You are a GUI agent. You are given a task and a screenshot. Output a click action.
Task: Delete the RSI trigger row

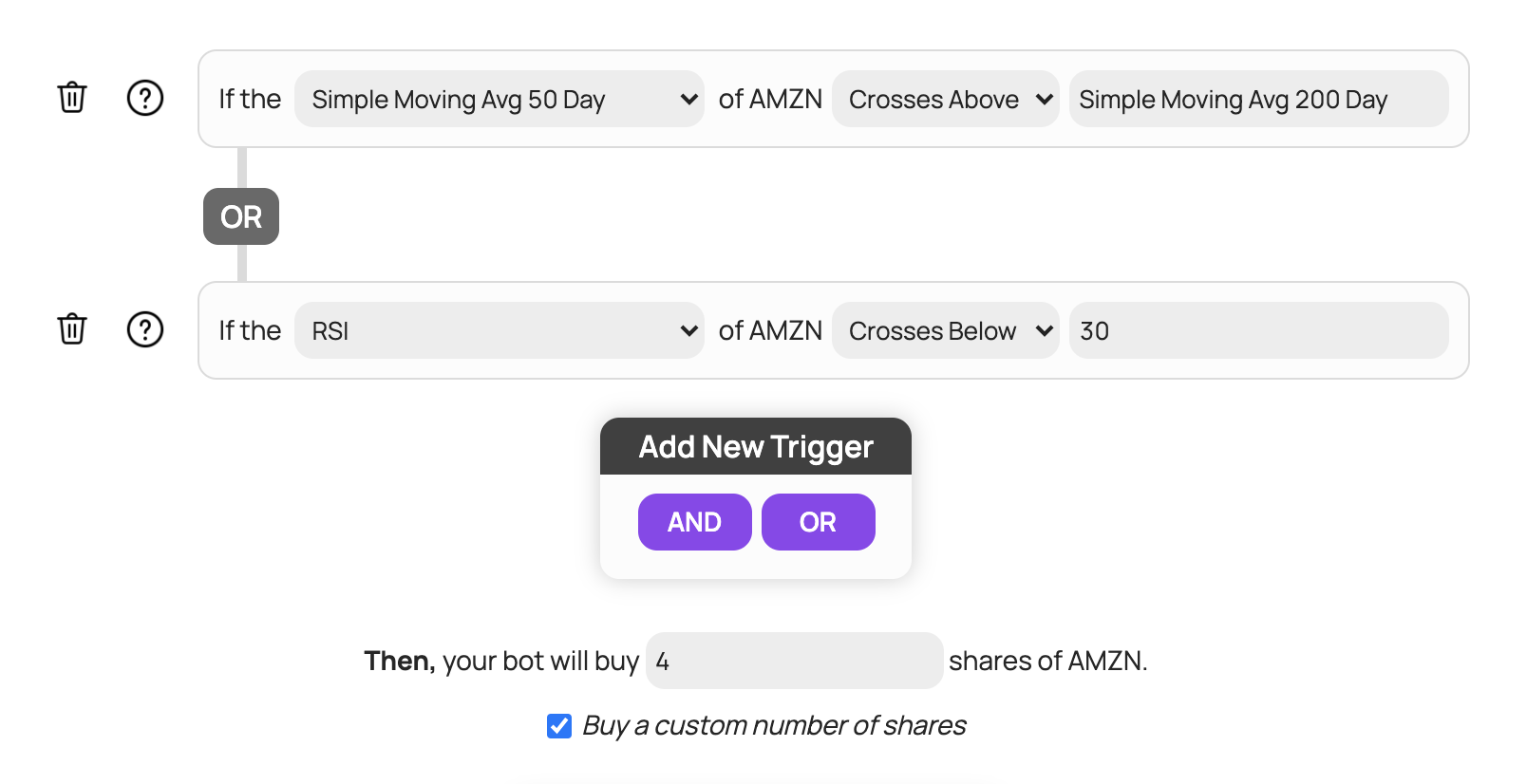pos(72,329)
